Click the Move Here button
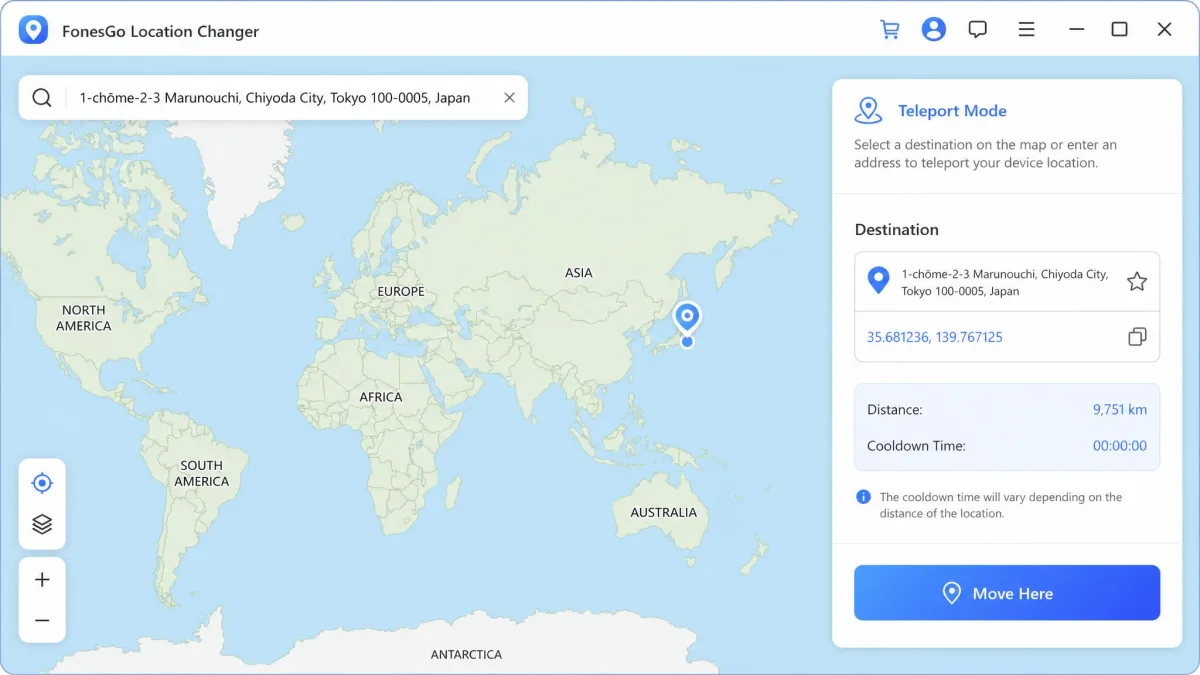Viewport: 1200px width, 675px height. 1007,593
